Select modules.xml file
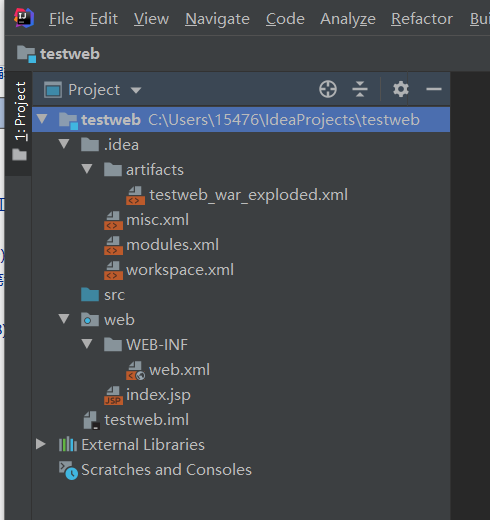This screenshot has height=520, width=490. click(x=172, y=245)
